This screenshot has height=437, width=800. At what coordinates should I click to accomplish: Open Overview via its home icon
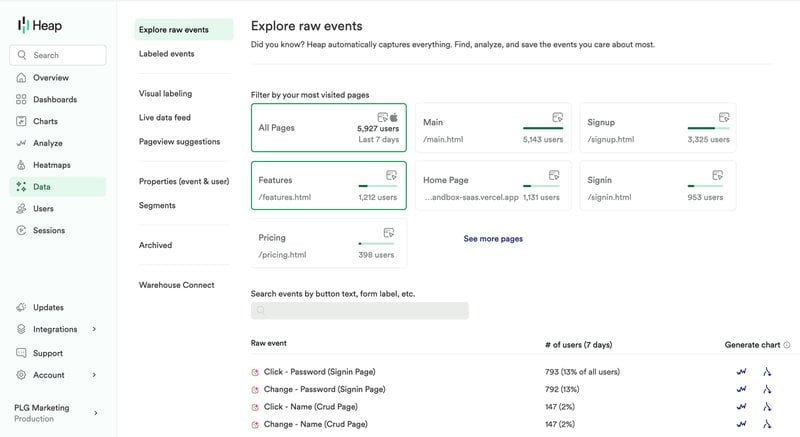tap(21, 78)
